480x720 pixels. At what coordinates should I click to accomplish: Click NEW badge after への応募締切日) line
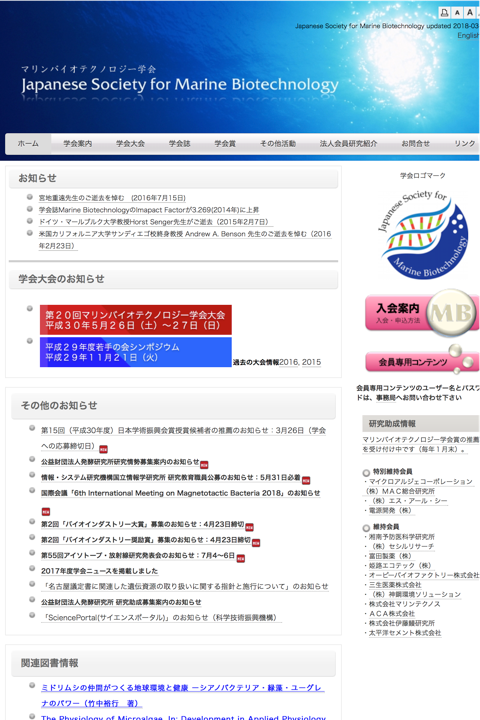[x=104, y=449]
